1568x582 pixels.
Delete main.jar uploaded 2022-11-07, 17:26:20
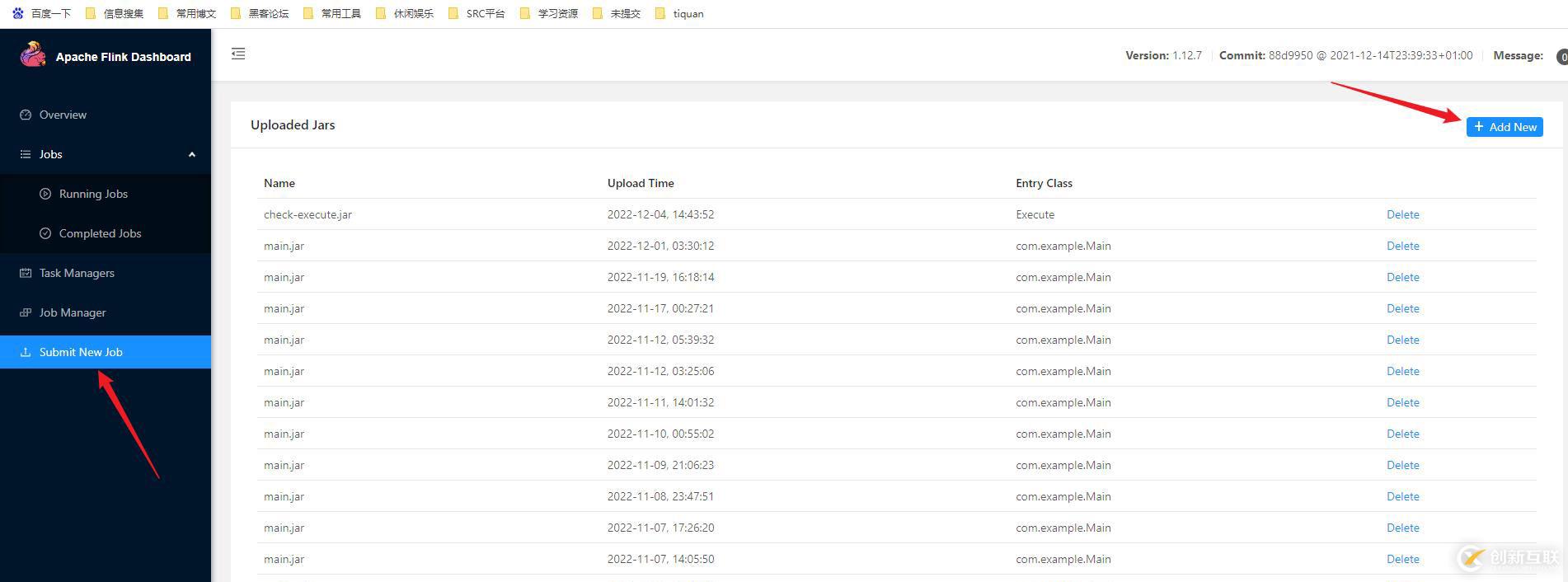click(x=1403, y=528)
